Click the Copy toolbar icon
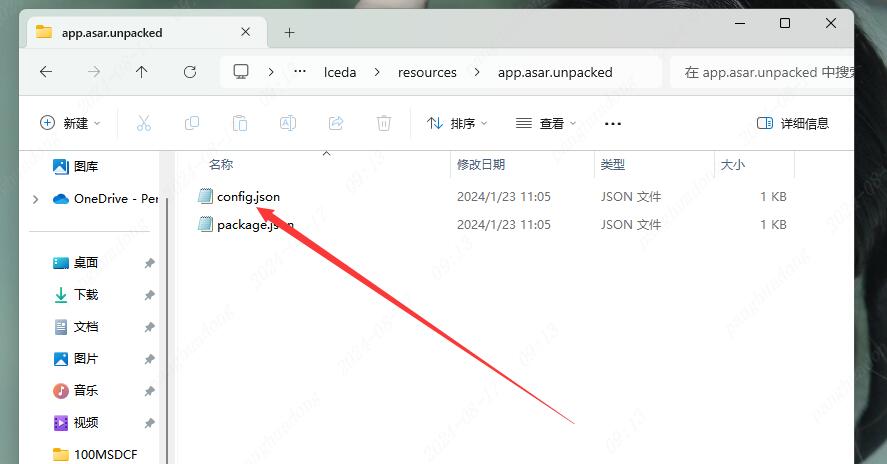Screen dimensions: 887x464 coord(192,123)
